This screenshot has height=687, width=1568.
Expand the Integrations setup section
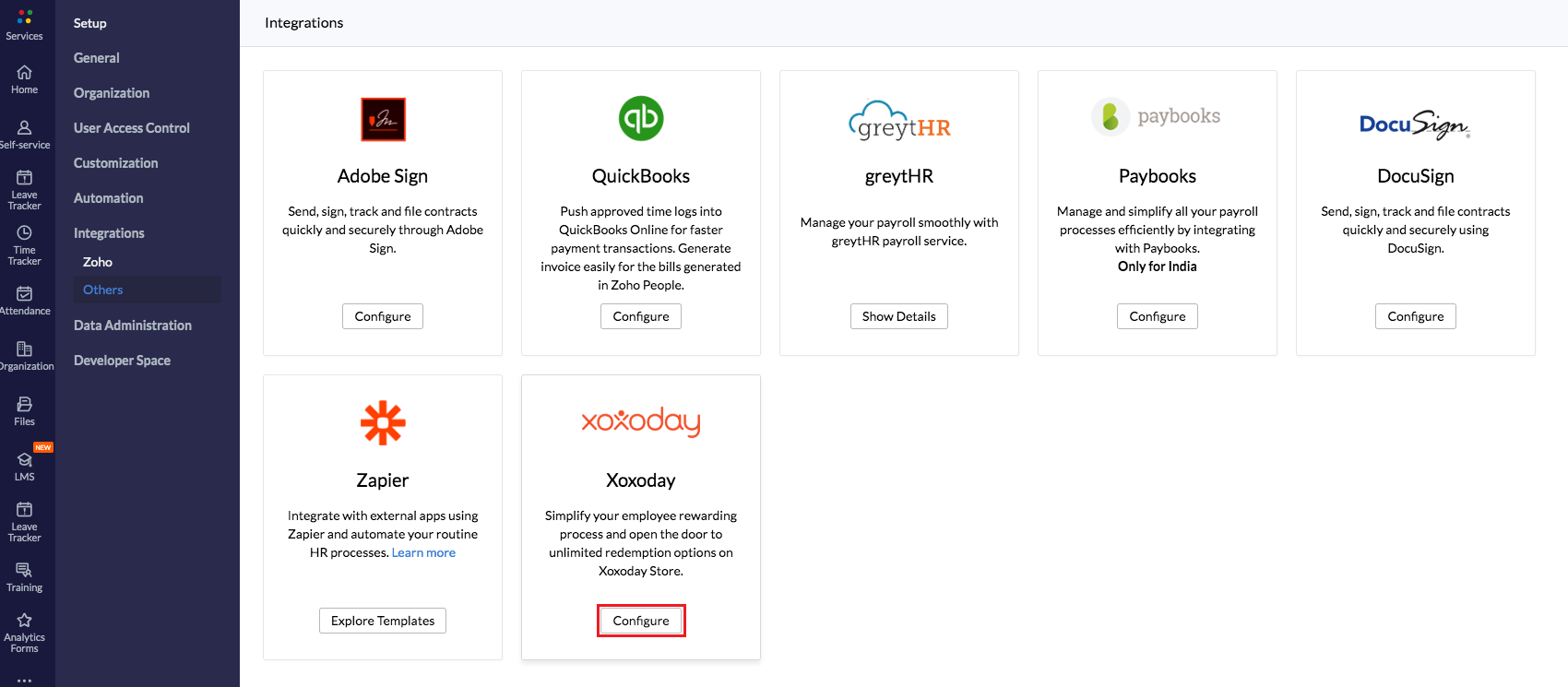[109, 233]
